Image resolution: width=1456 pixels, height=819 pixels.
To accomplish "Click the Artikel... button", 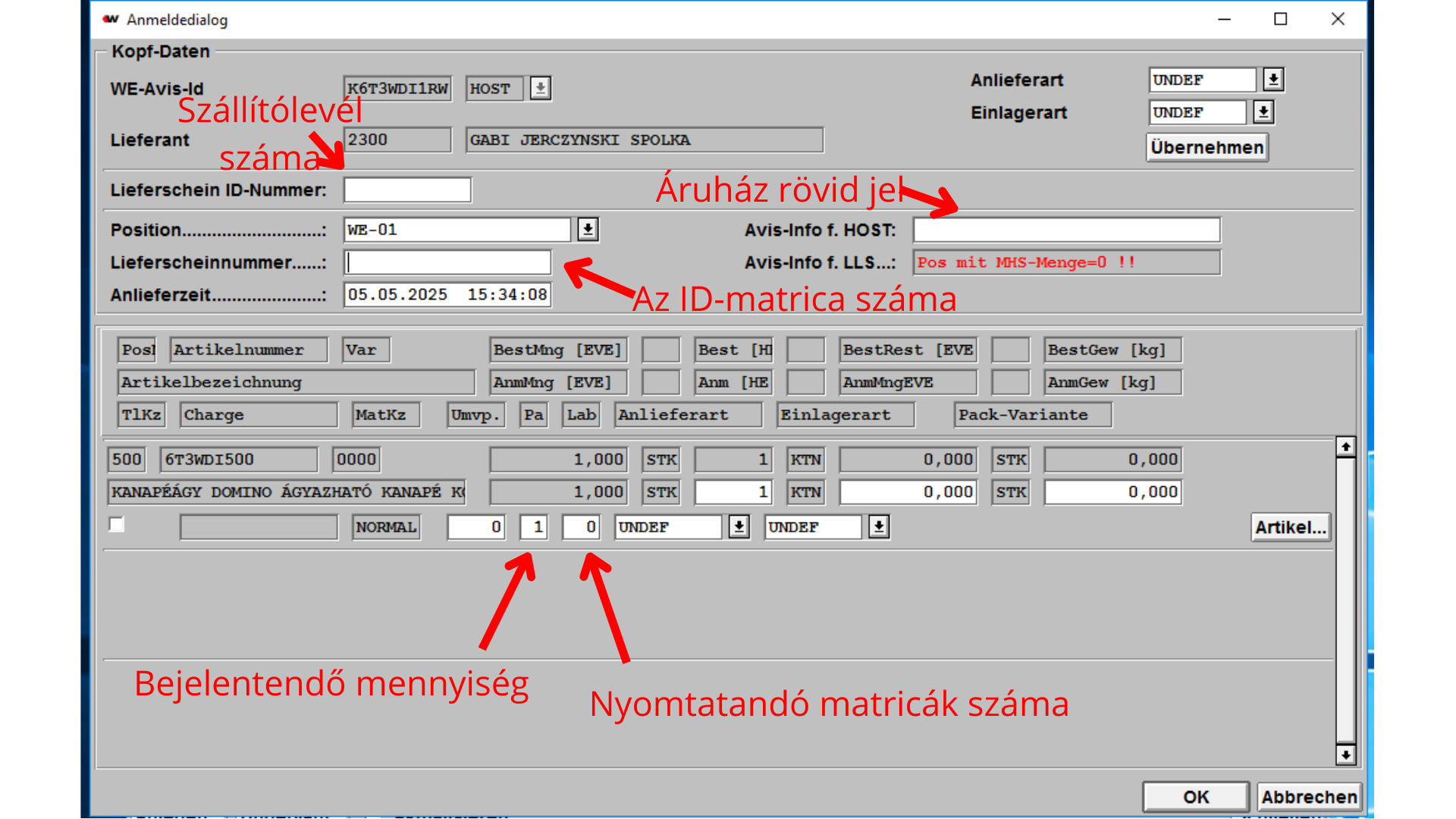I will pyautogui.click(x=1290, y=528).
